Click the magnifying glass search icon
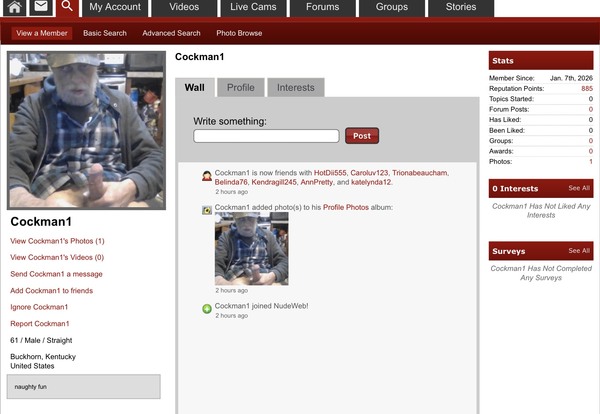600x414 pixels. click(66, 8)
